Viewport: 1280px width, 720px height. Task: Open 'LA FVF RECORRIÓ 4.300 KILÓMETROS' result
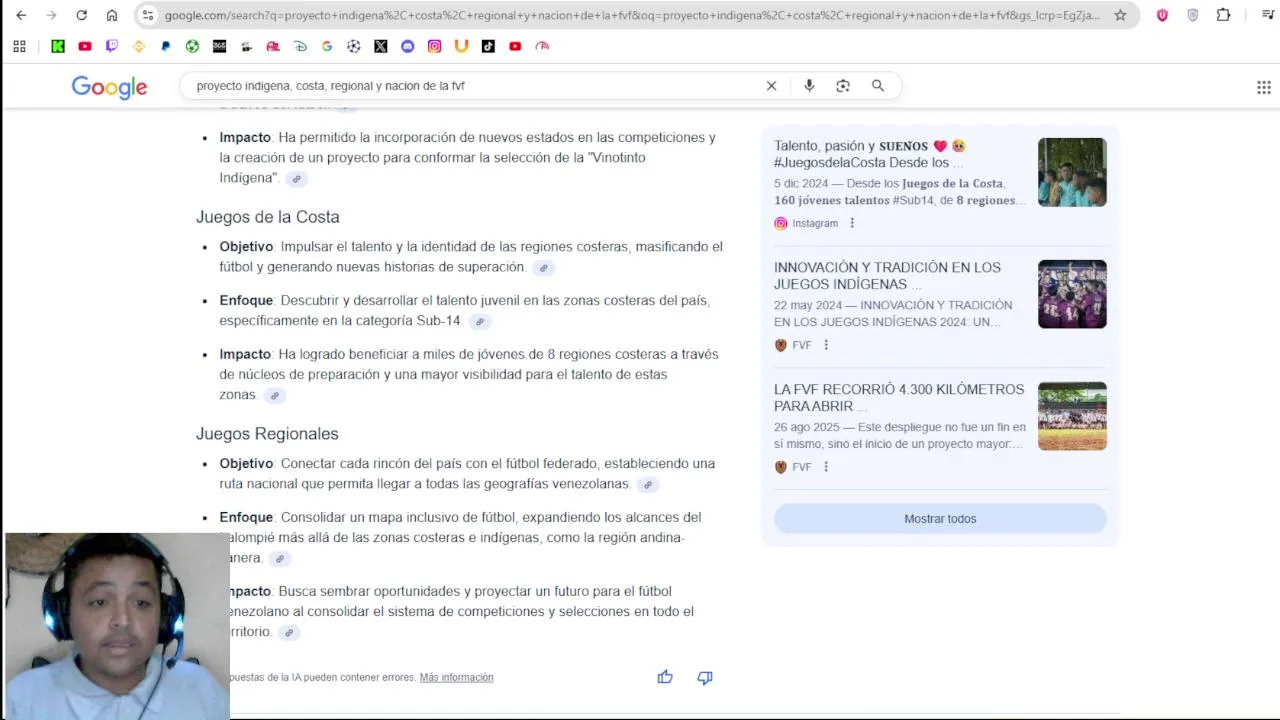(x=899, y=398)
